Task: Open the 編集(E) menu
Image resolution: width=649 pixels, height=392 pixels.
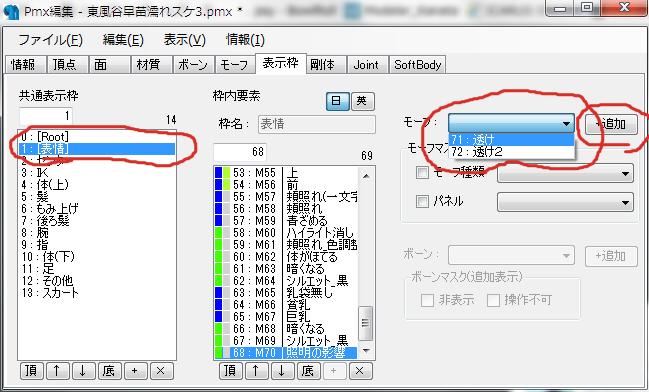Action: pos(123,40)
